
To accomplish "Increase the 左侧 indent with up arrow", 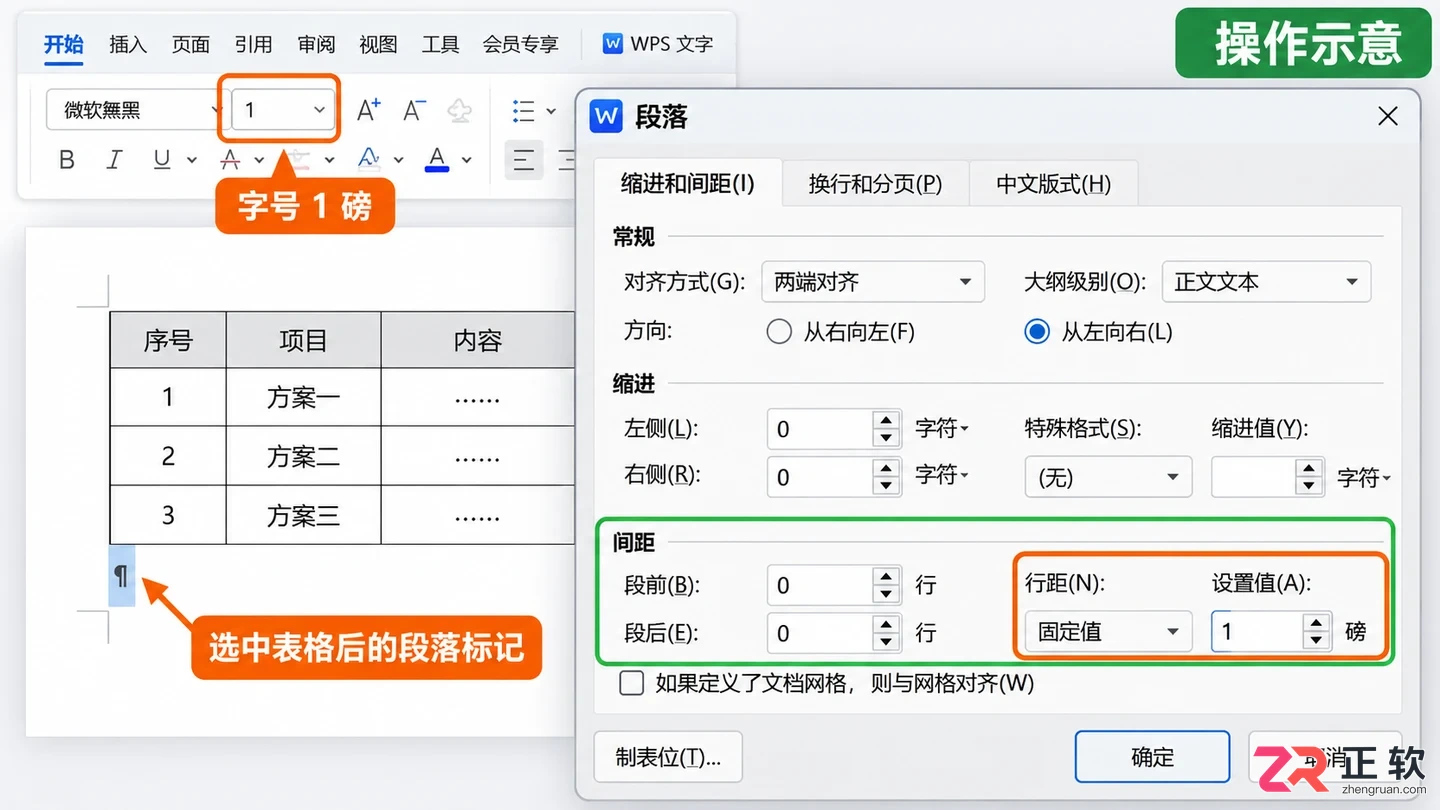I will click(886, 419).
